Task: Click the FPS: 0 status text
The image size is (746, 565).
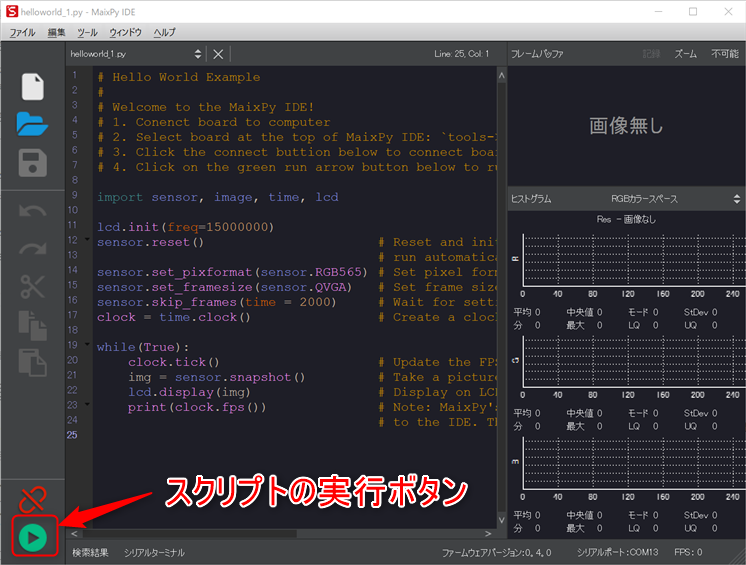Action: 688,553
